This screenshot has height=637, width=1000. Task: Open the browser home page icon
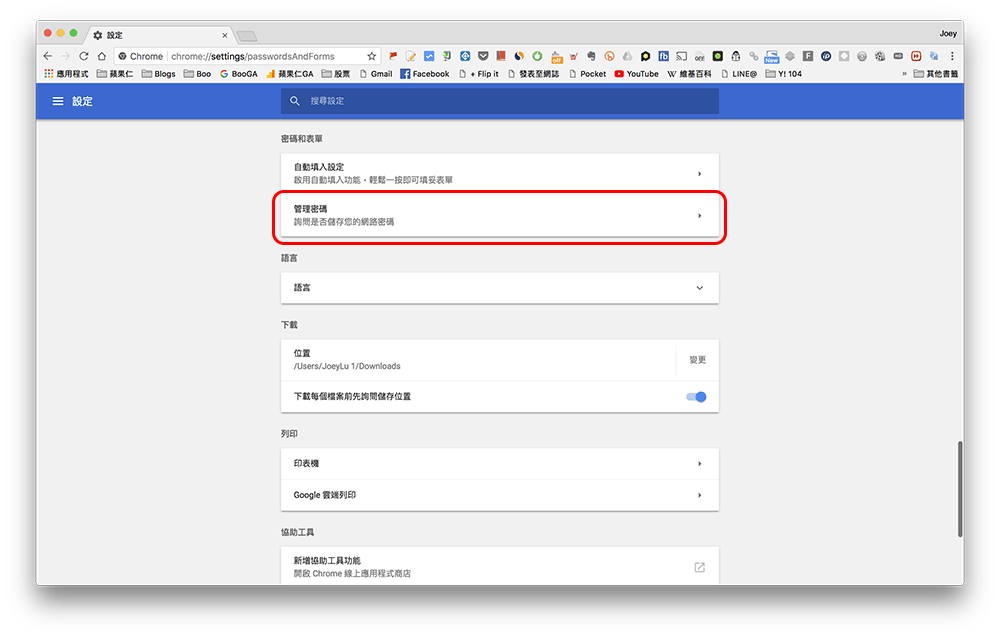(x=101, y=56)
